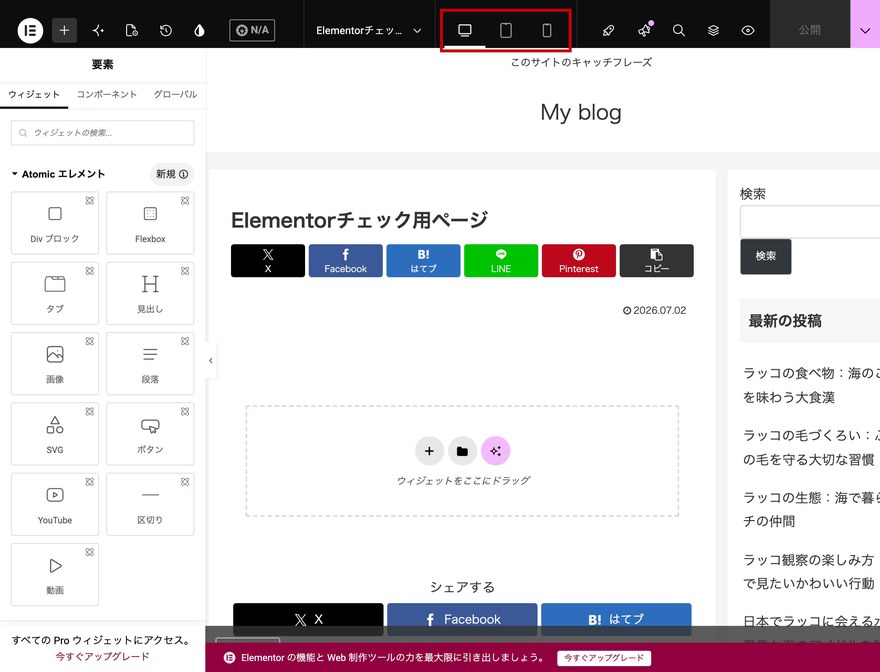880x672 pixels.
Task: Click the My blog site title
Action: click(581, 112)
